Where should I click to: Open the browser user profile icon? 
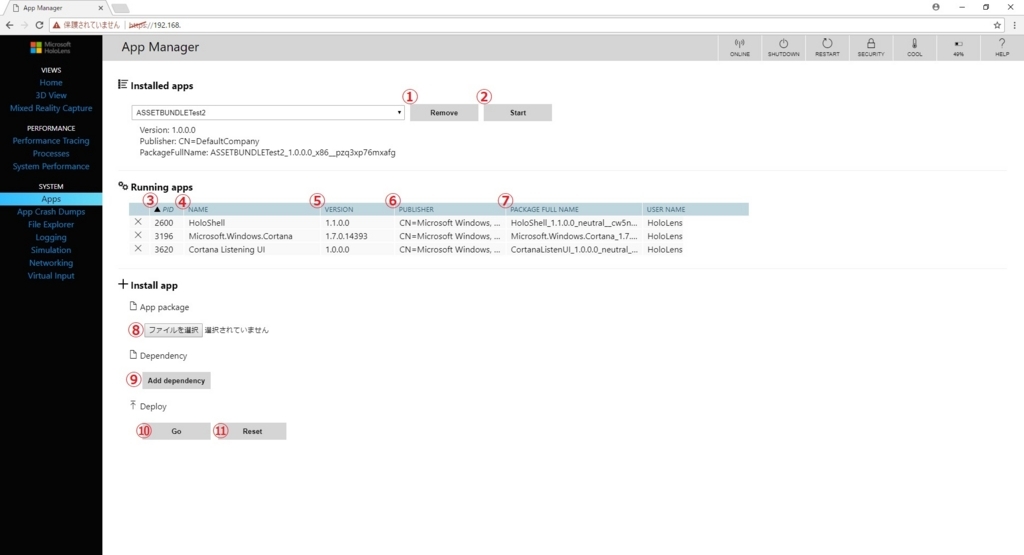[x=936, y=7]
